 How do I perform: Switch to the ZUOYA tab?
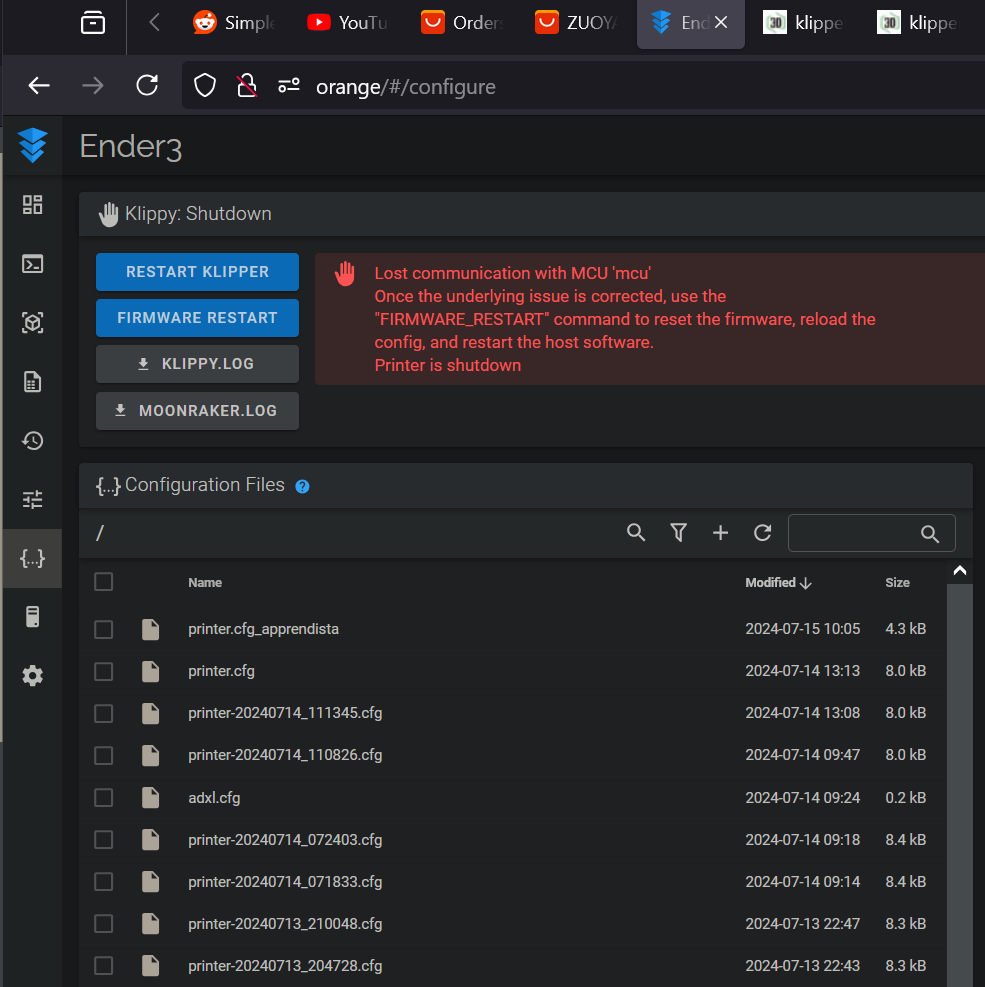point(575,23)
